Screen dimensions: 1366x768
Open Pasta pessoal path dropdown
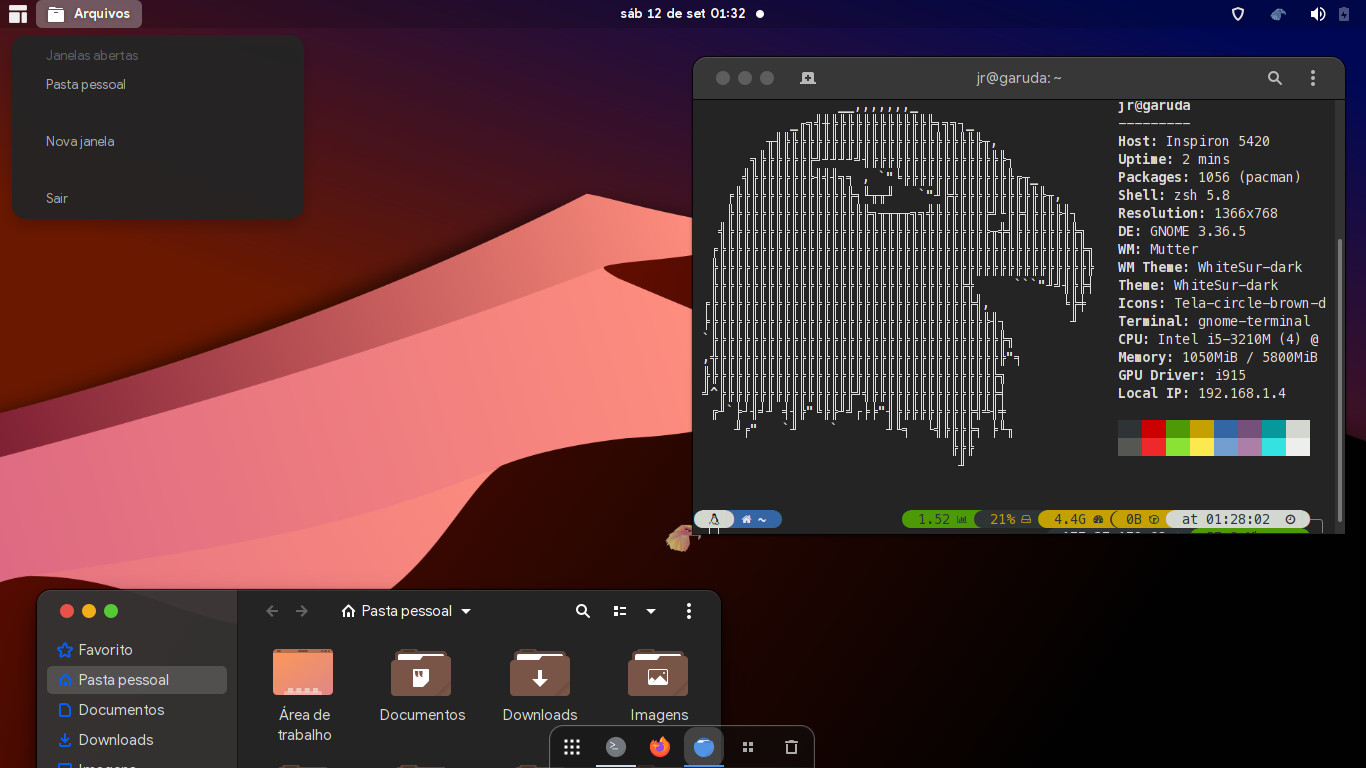(406, 611)
